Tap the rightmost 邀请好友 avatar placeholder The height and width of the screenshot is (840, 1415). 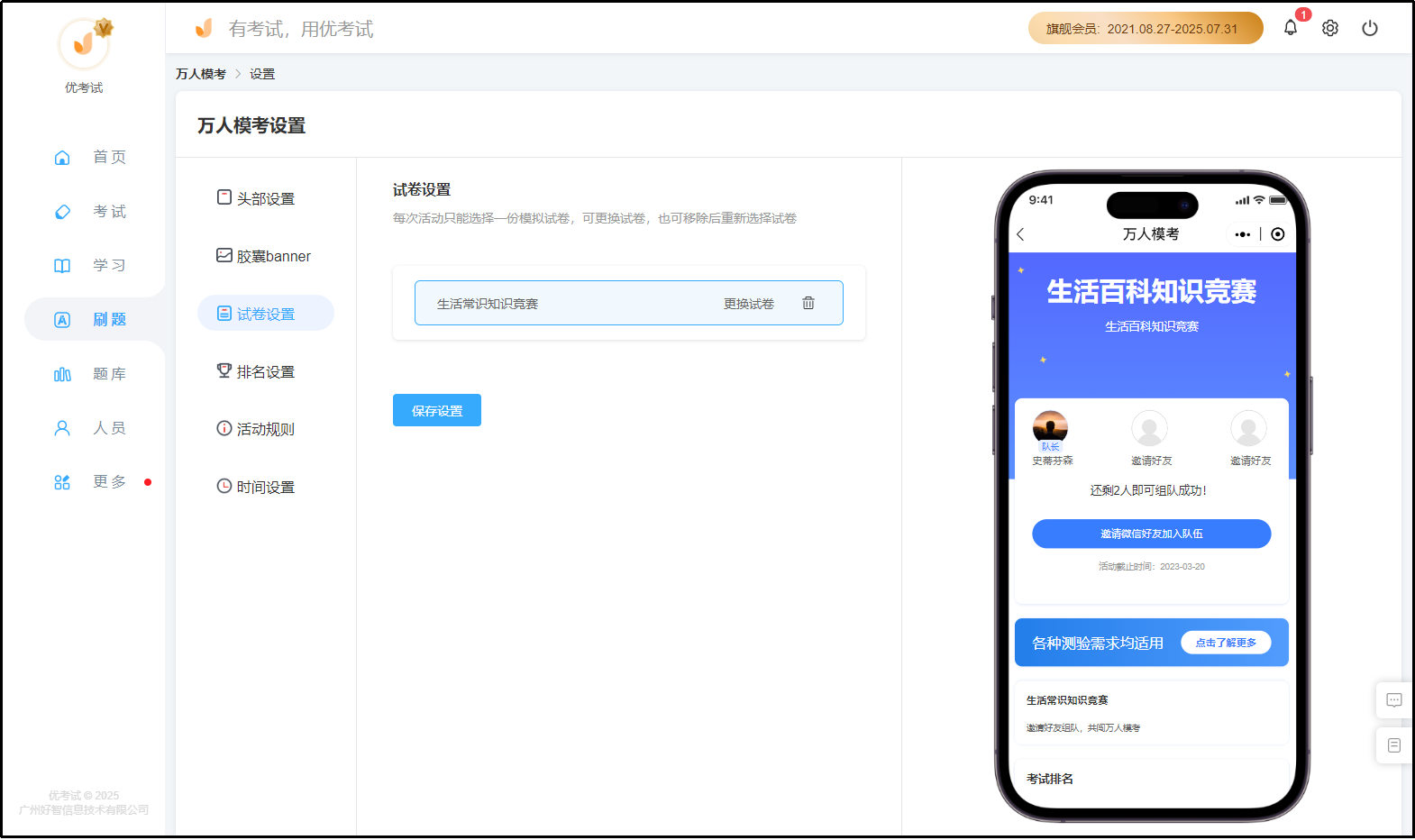point(1248,428)
